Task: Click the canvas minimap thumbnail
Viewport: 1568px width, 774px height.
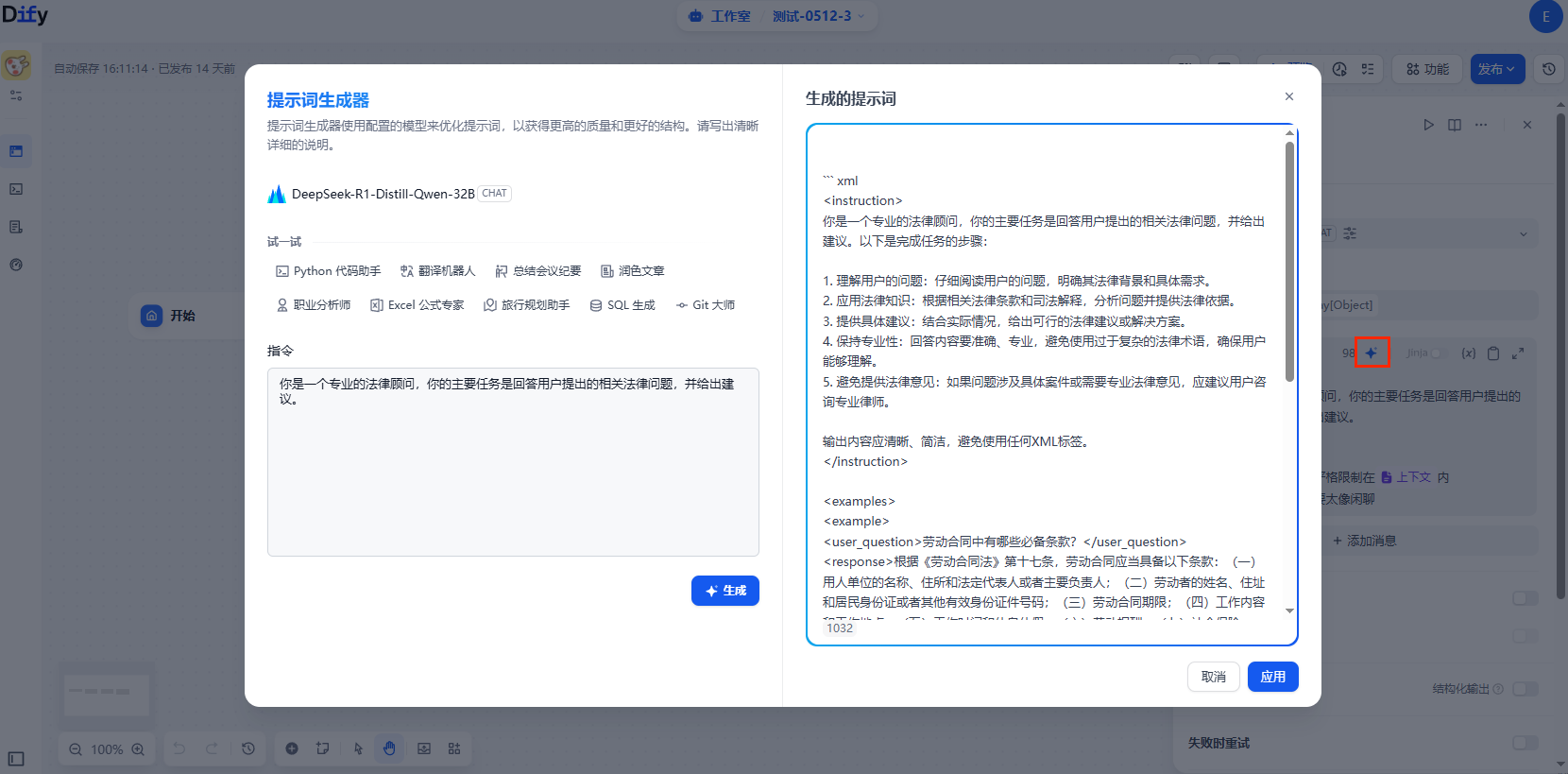Action: coord(107,695)
